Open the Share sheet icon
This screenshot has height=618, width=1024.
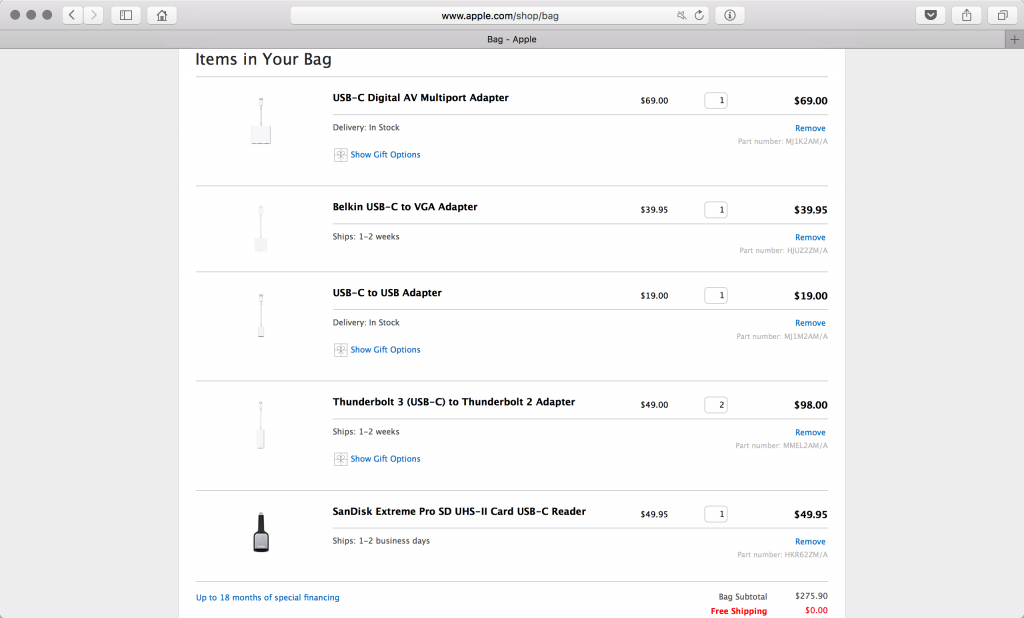point(966,15)
